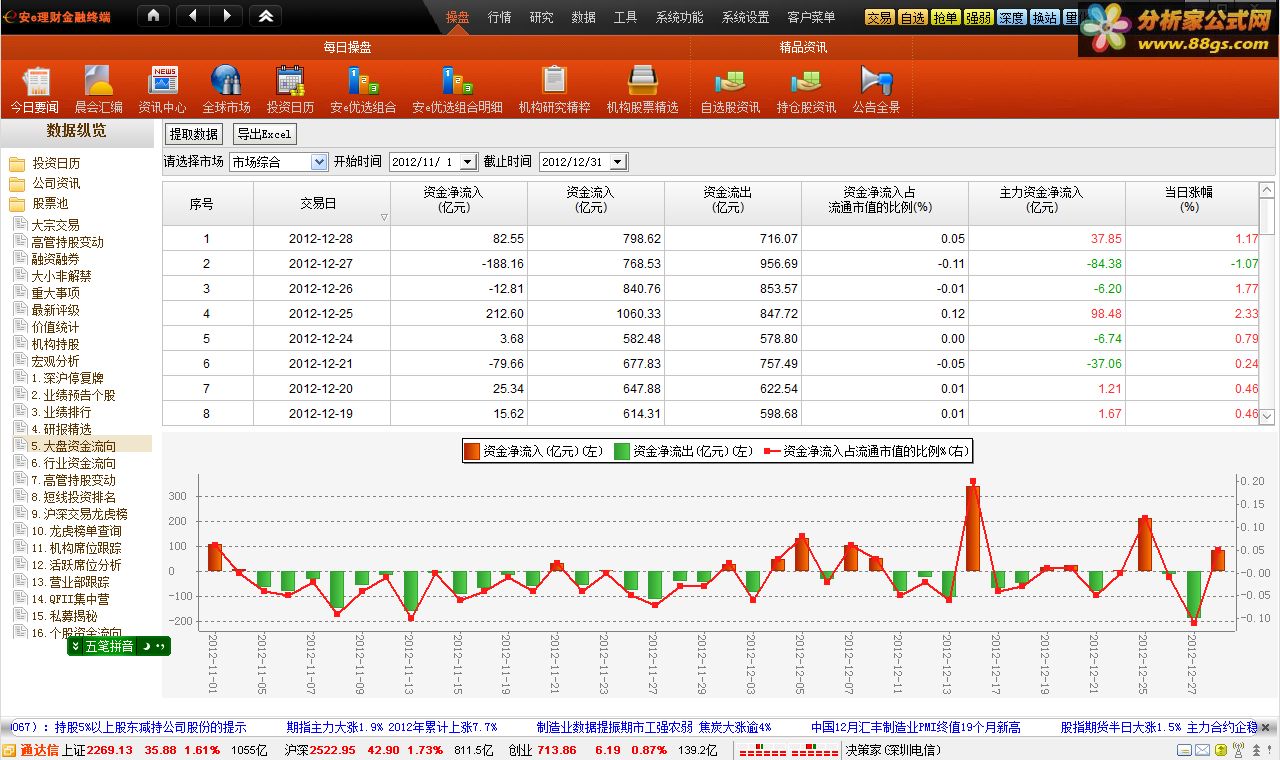Click the 抢单 quick button

point(945,17)
